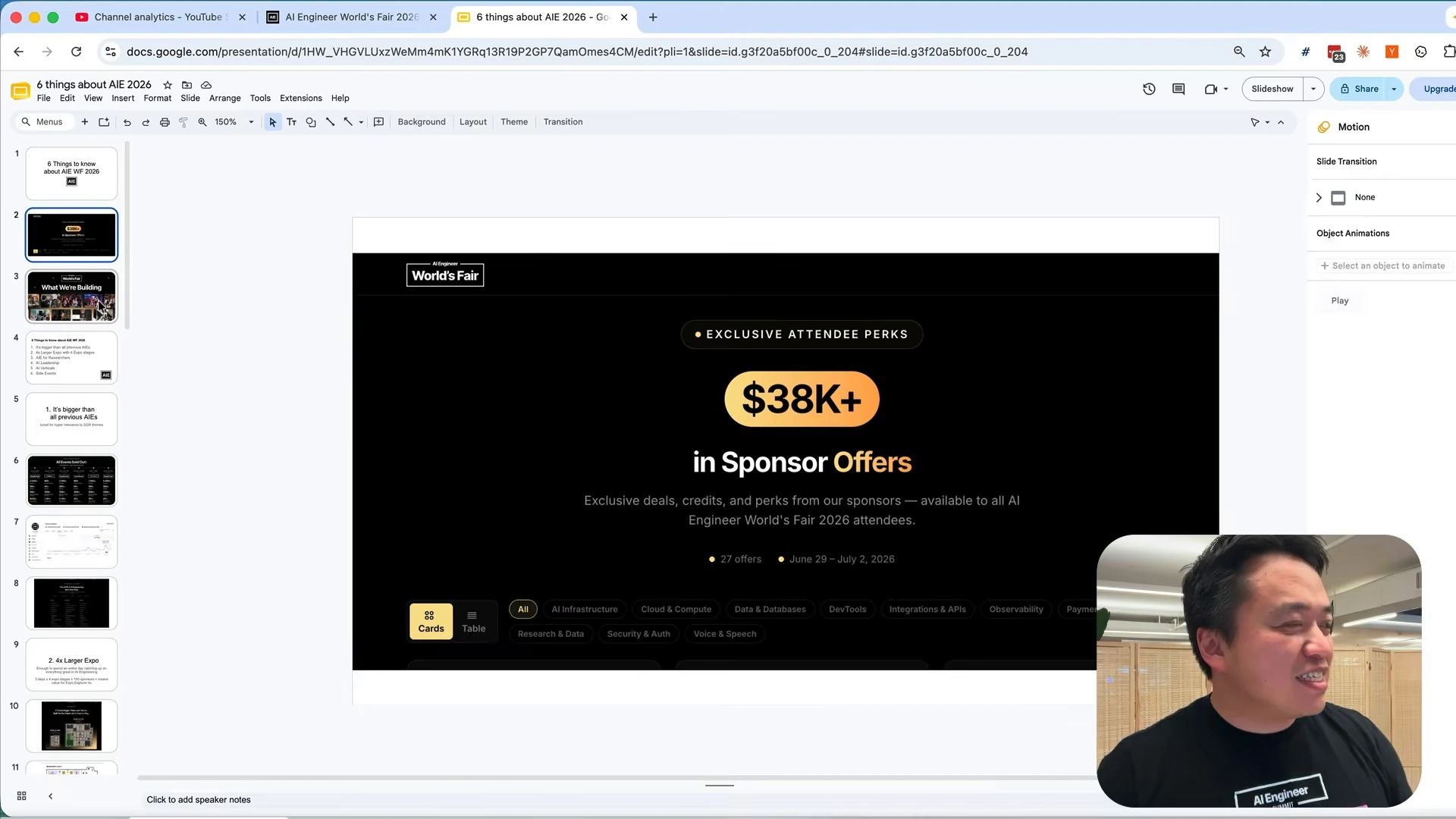Viewport: 1456px width, 819px height.
Task: Click Select an object to animate
Action: click(x=1383, y=266)
